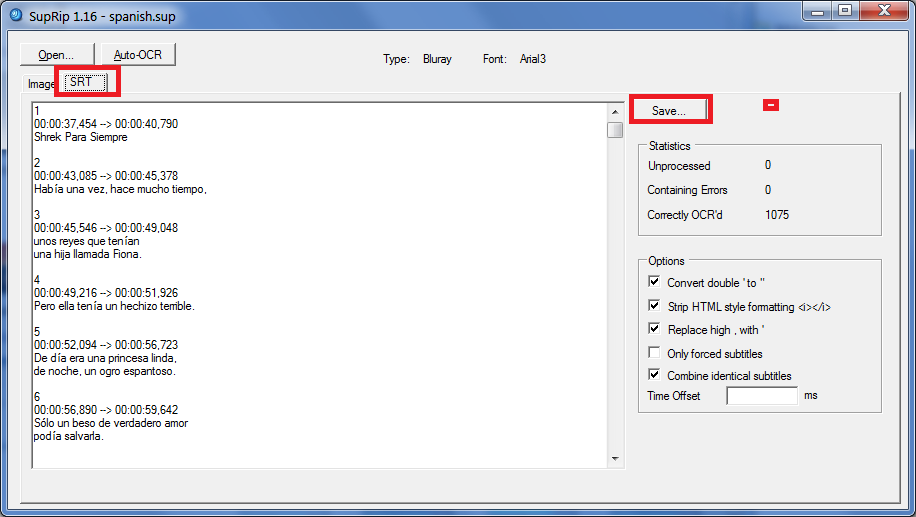The height and width of the screenshot is (517, 916).
Task: Click the scrollbar up arrow in SRT text
Action: (615, 112)
